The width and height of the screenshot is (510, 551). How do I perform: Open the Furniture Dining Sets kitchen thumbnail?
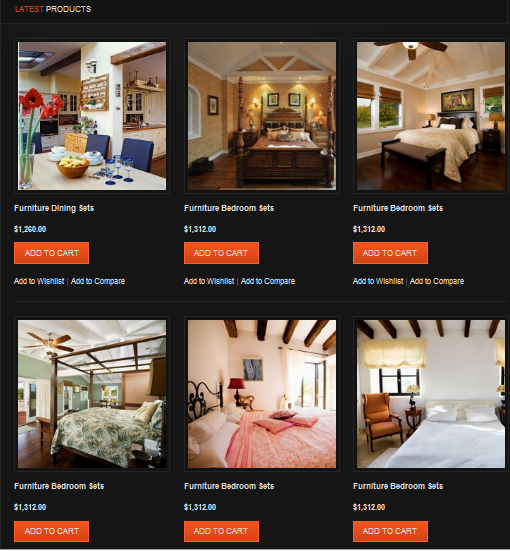92,116
